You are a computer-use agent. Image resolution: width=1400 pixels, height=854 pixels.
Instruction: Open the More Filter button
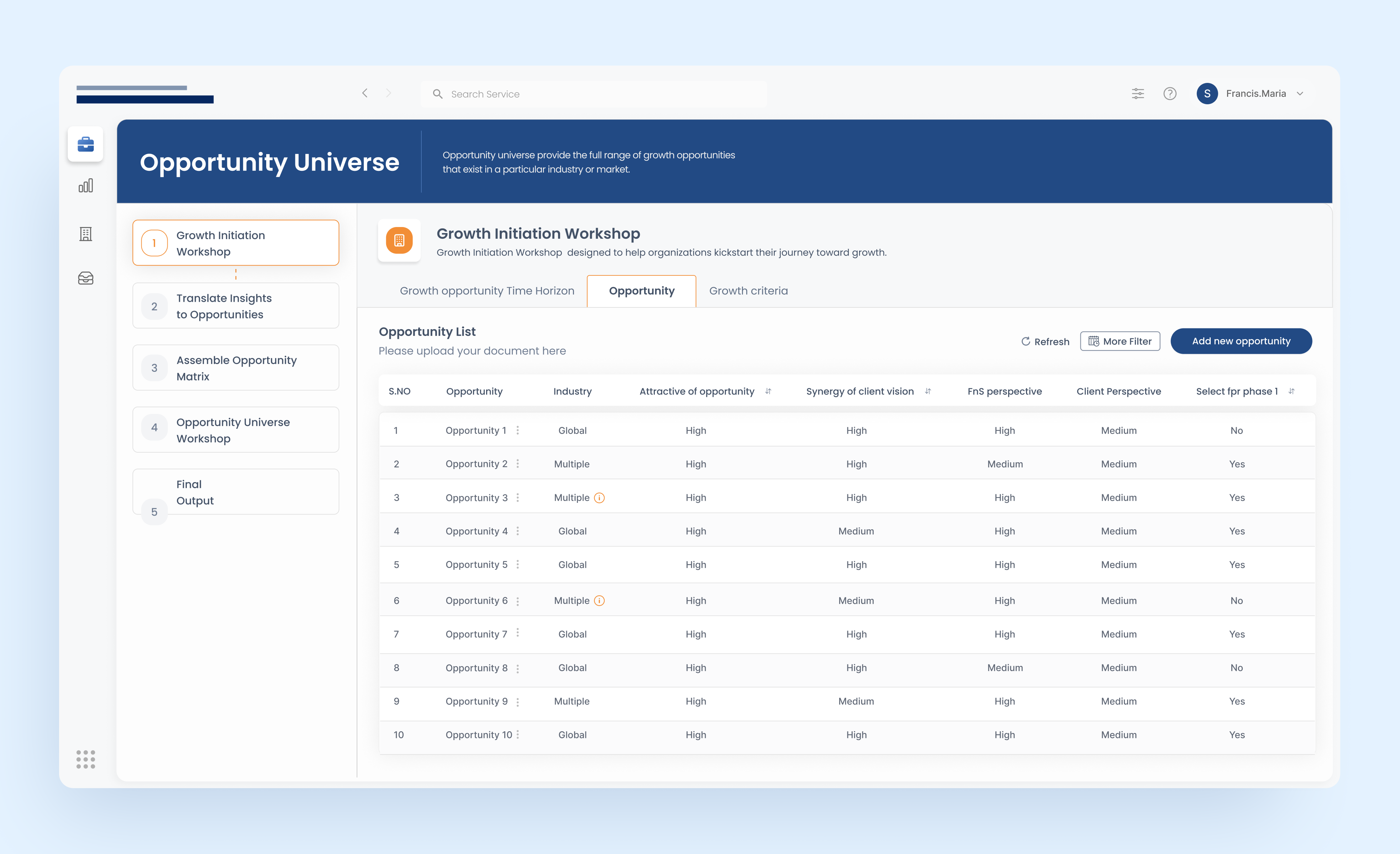1120,342
